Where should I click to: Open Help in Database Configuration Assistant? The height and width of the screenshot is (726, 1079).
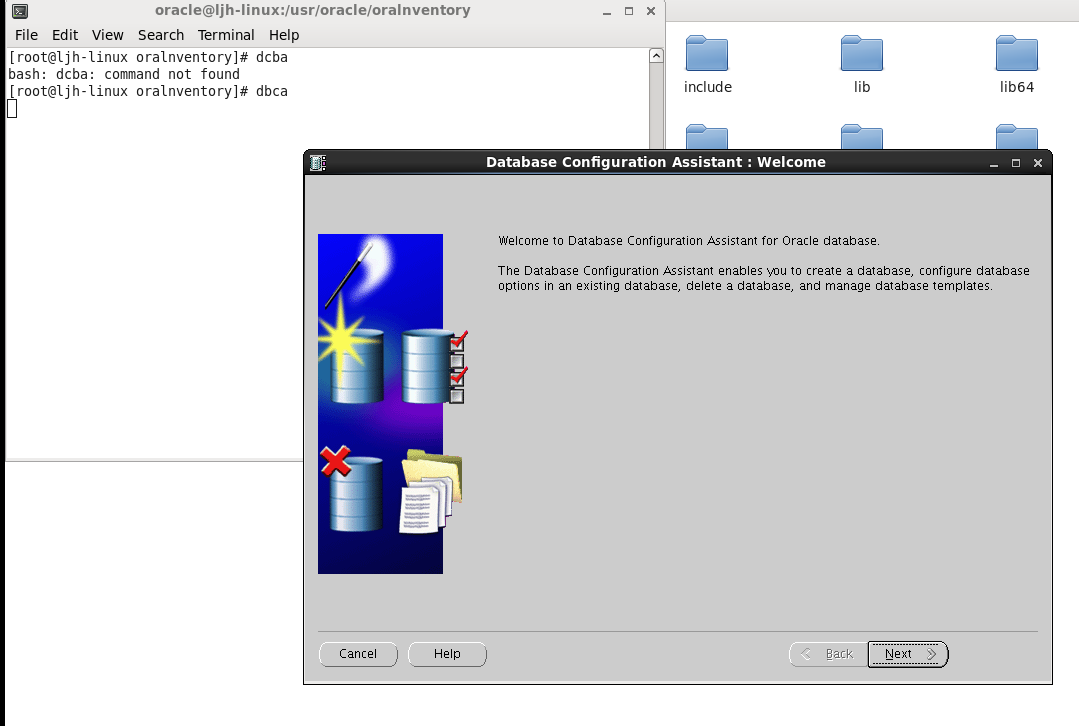tap(447, 654)
